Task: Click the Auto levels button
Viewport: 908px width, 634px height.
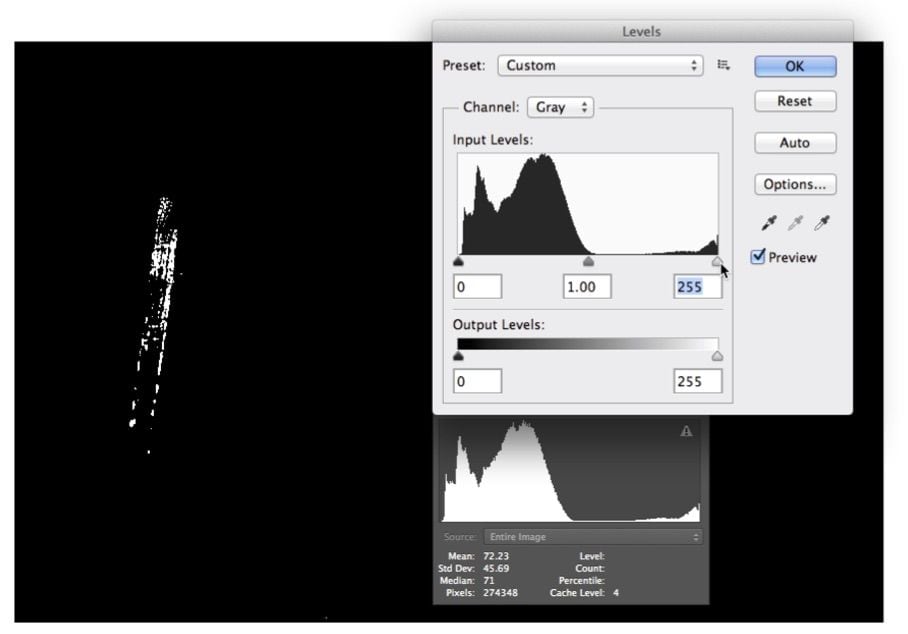Action: click(x=794, y=143)
